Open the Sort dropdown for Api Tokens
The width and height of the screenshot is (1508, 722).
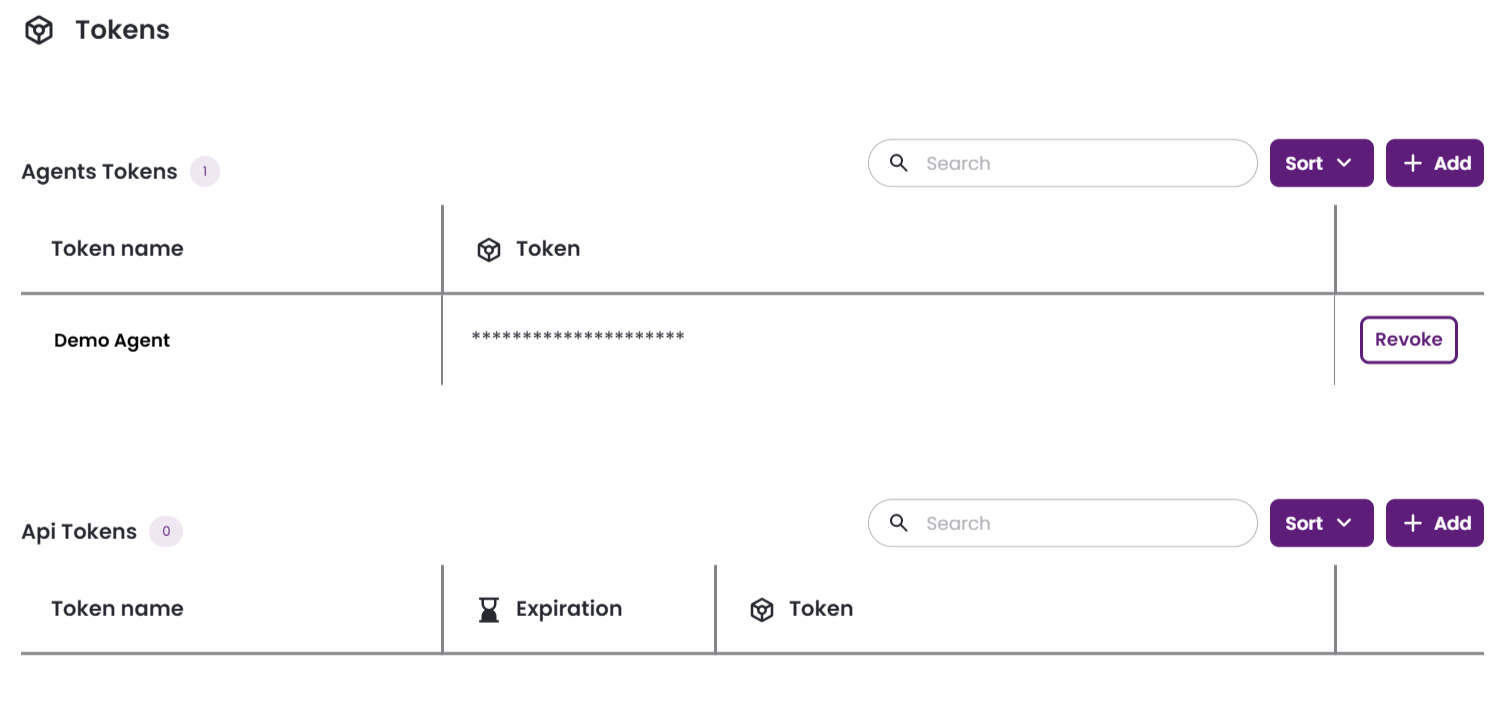point(1321,523)
